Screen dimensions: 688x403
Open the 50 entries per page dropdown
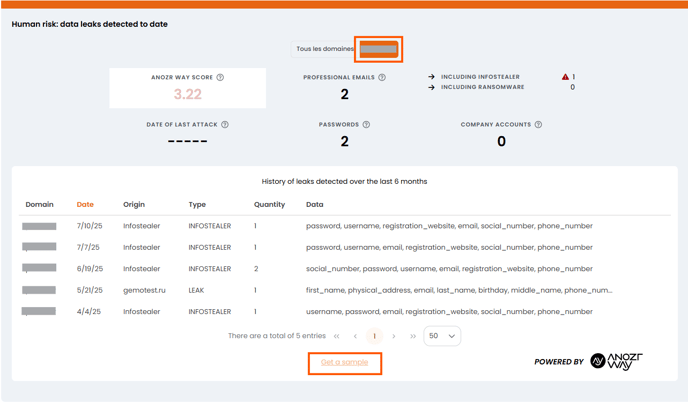[441, 336]
